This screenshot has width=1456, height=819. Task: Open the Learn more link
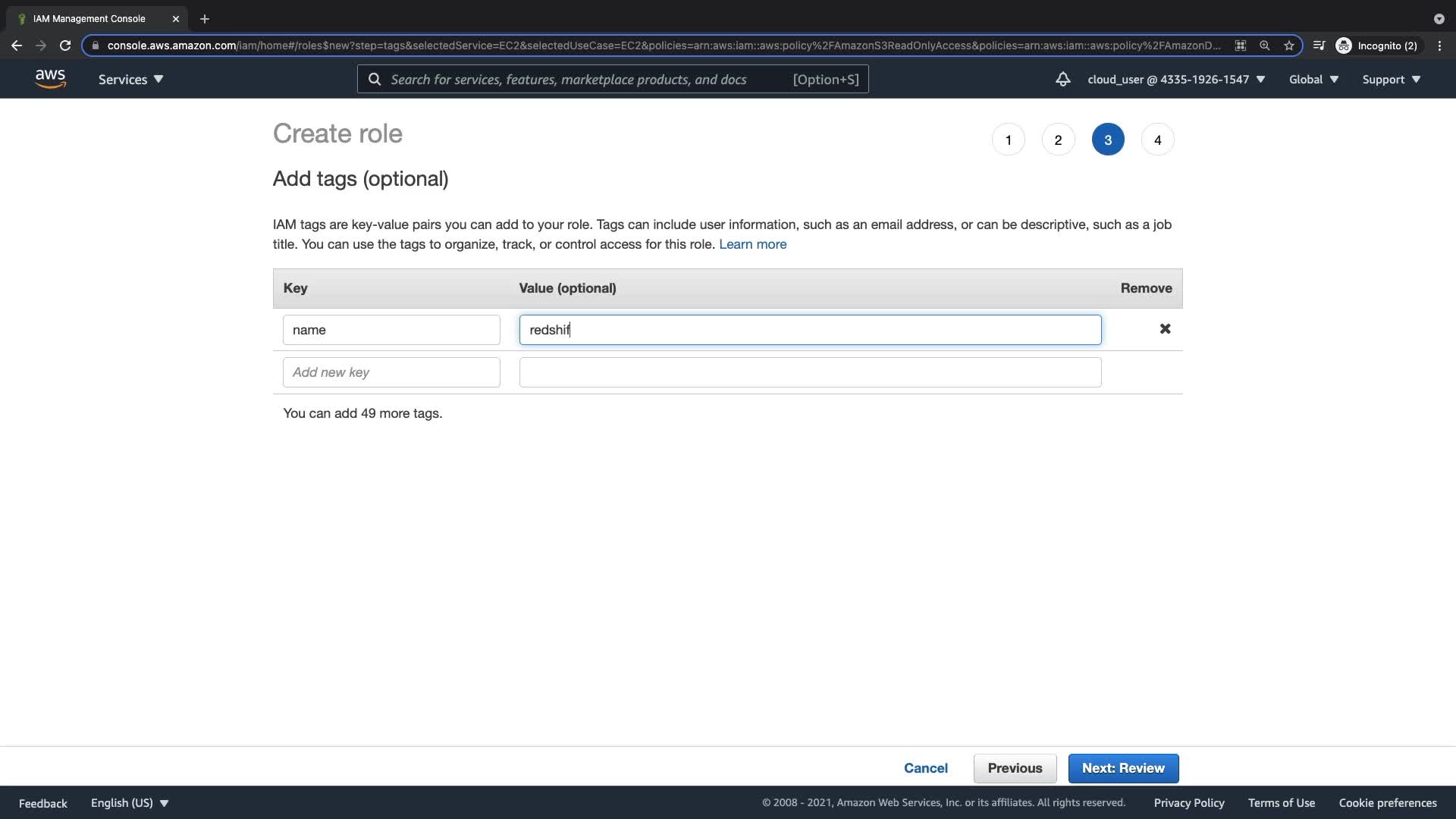(752, 244)
